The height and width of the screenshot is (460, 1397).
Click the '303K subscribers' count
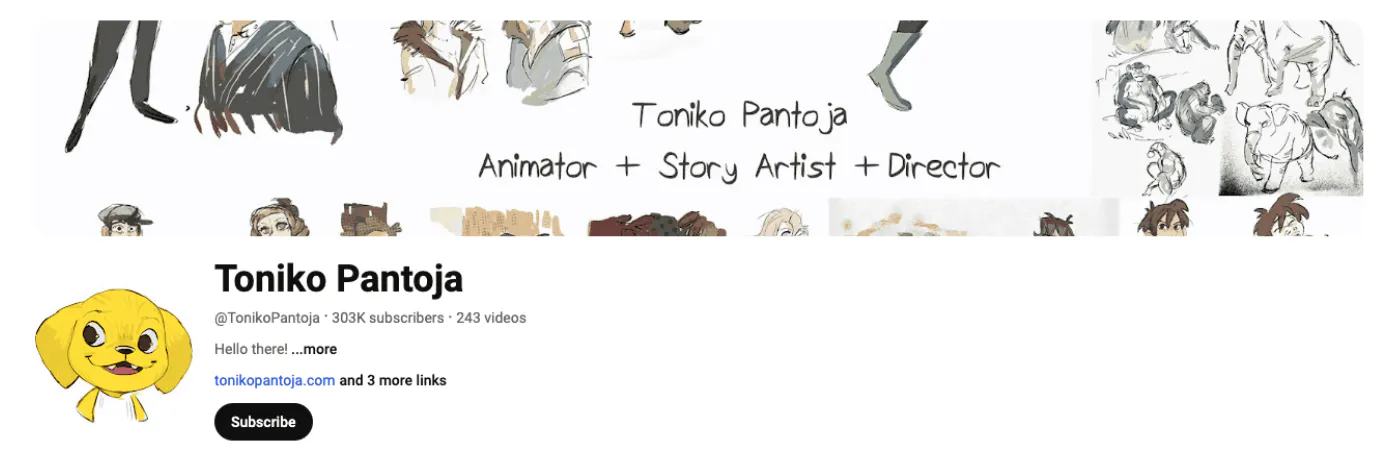click(x=387, y=318)
